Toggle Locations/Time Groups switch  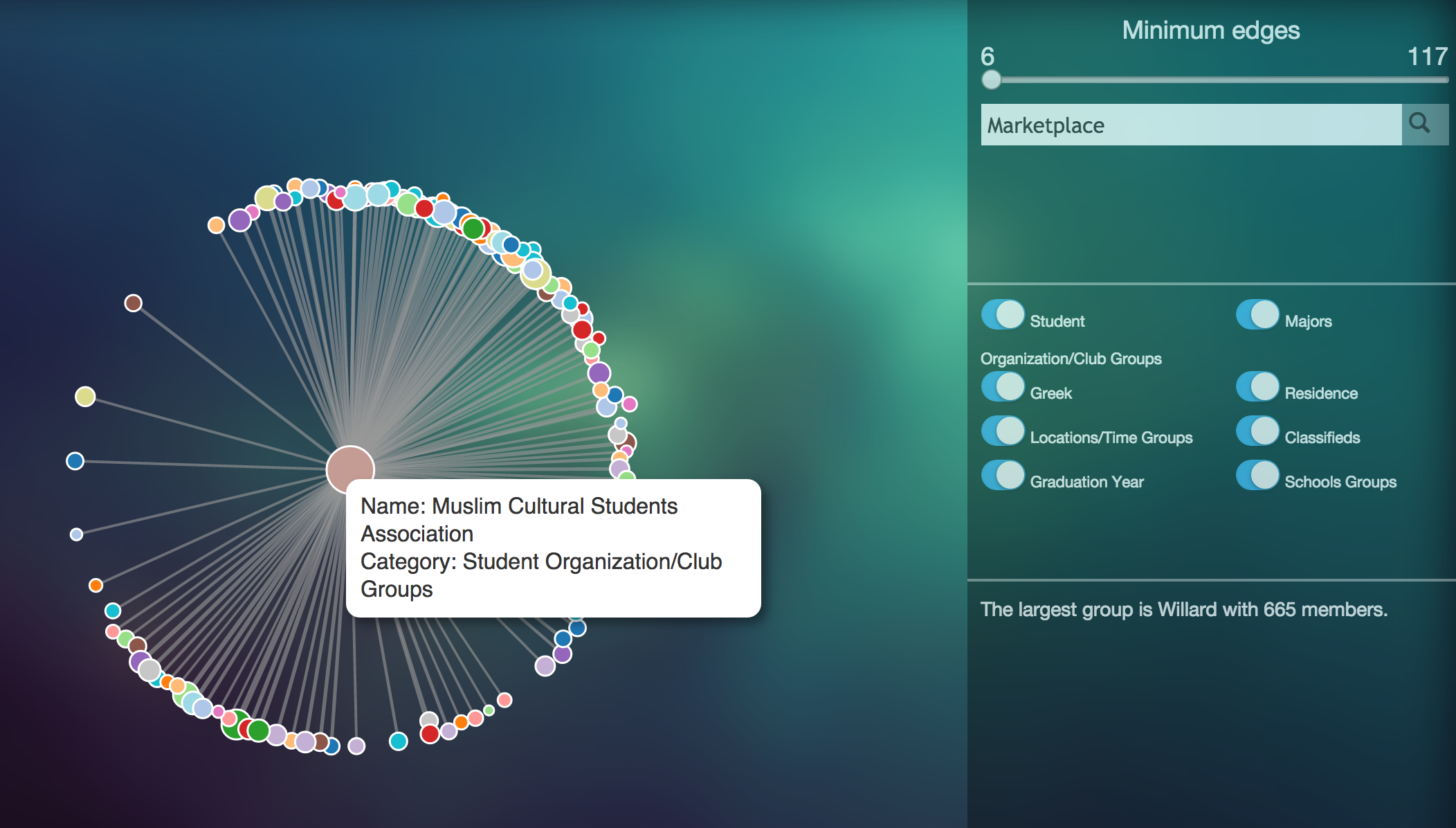point(1003,431)
